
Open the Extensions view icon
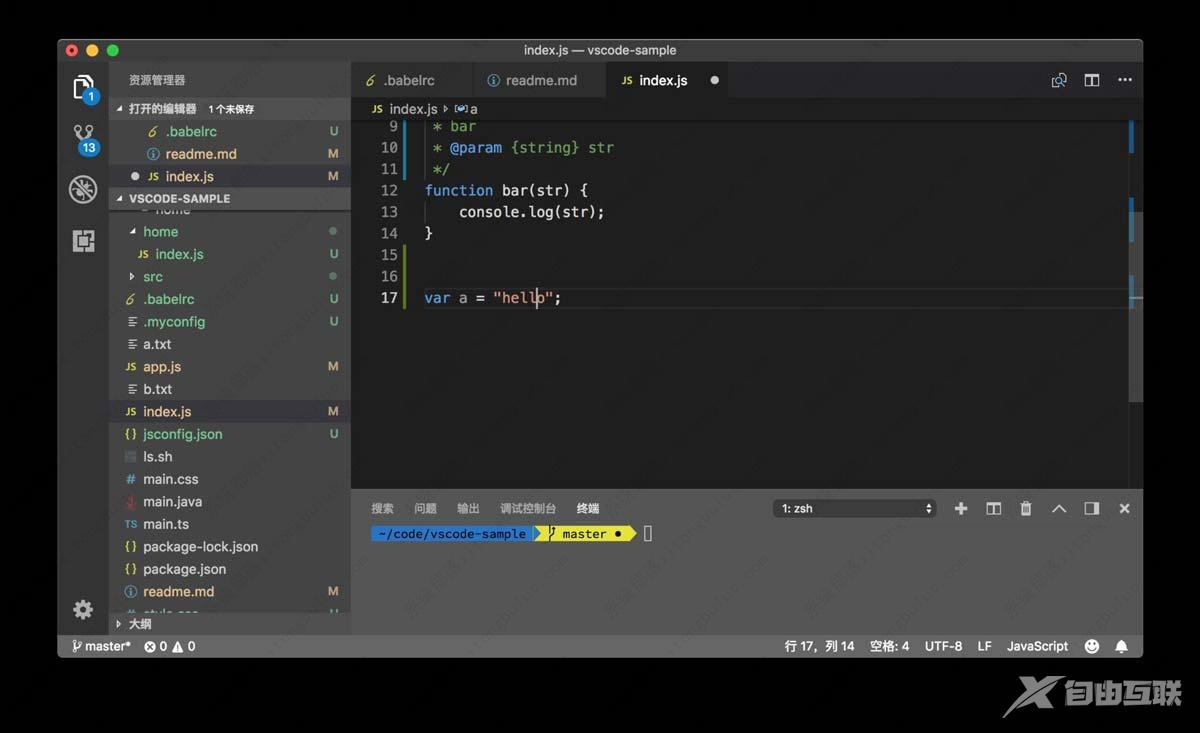pos(83,240)
